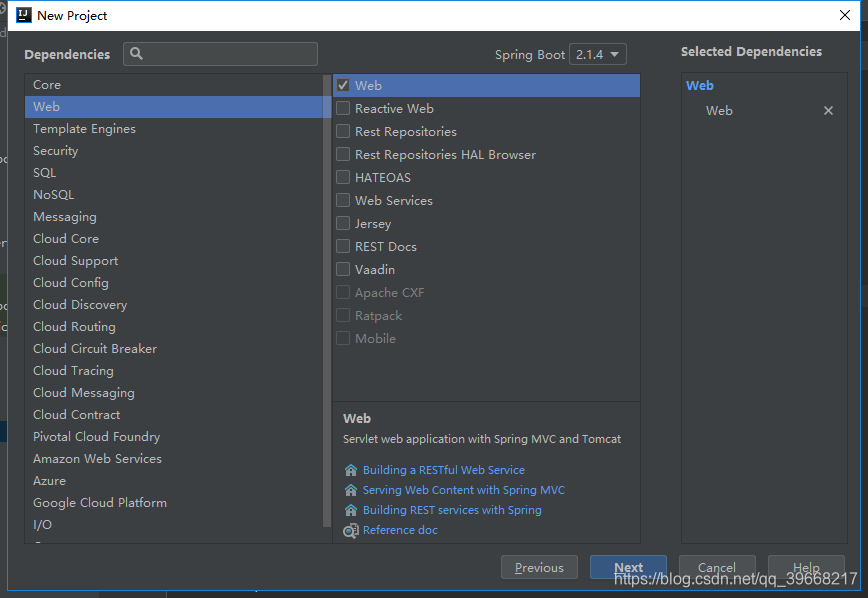Image resolution: width=868 pixels, height=598 pixels.
Task: Select the Security category
Action: [x=174, y=151]
